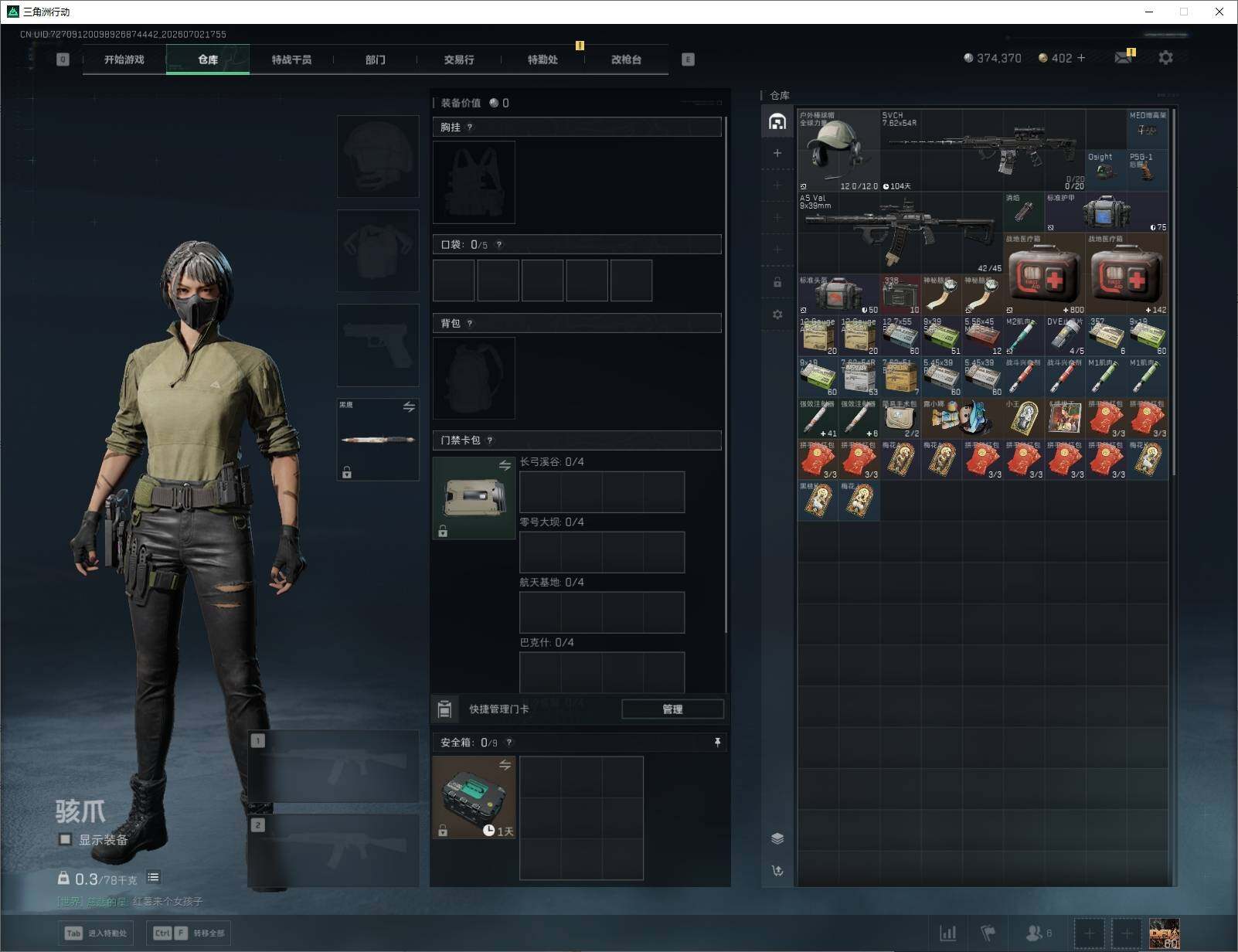This screenshot has height=952, width=1238.
Task: Click the 进入特勤处 Tab shortcut button
Action: pos(97,933)
